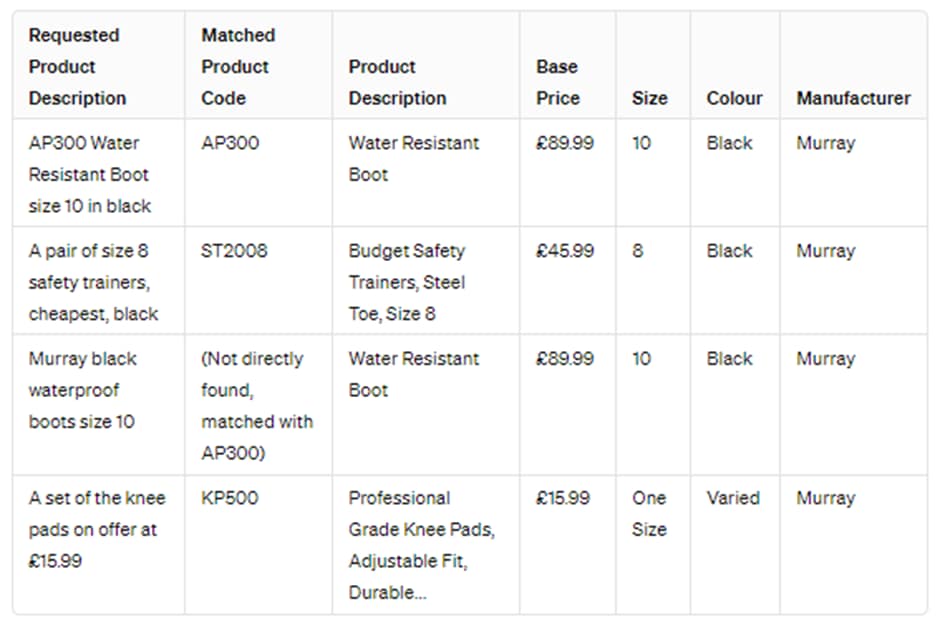Click the £45.99 base price cell

pos(564,251)
